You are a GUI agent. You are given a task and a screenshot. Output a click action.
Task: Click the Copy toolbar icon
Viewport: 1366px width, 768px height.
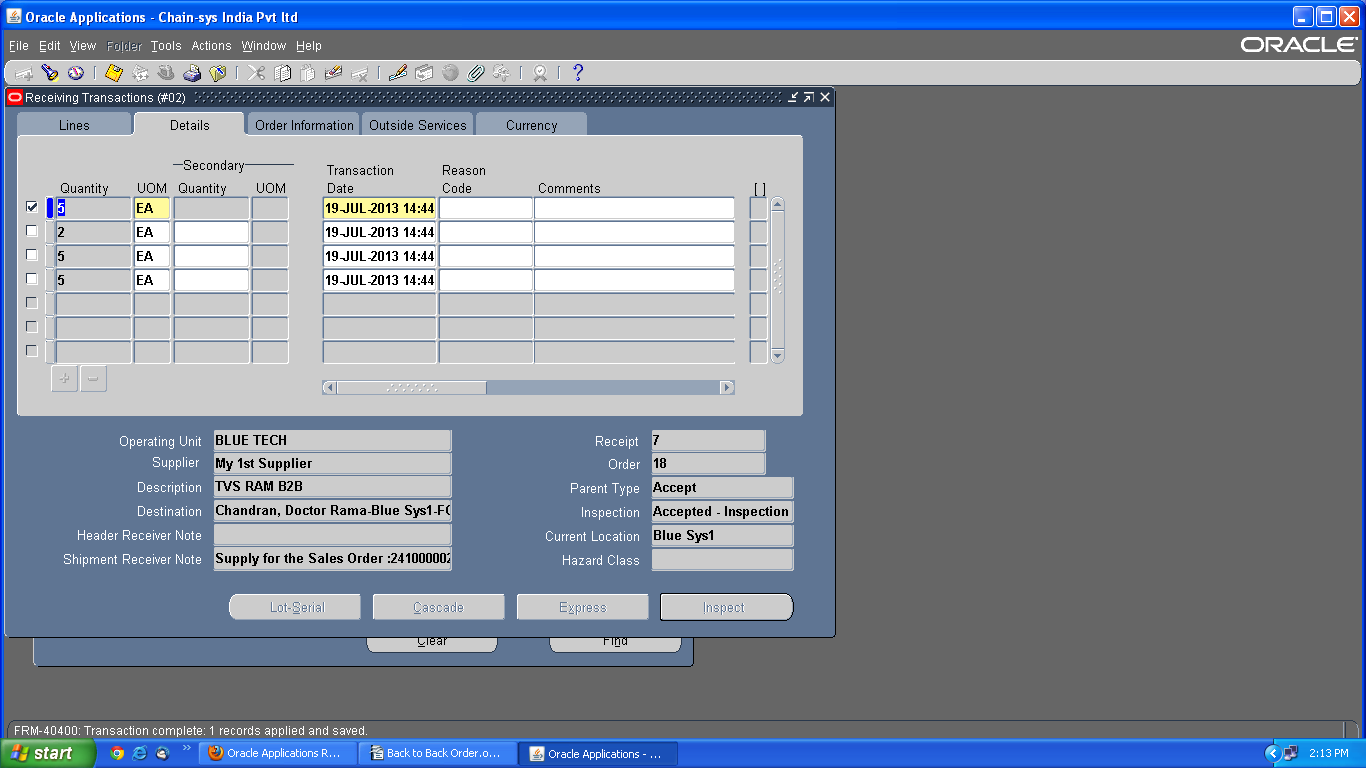[282, 73]
